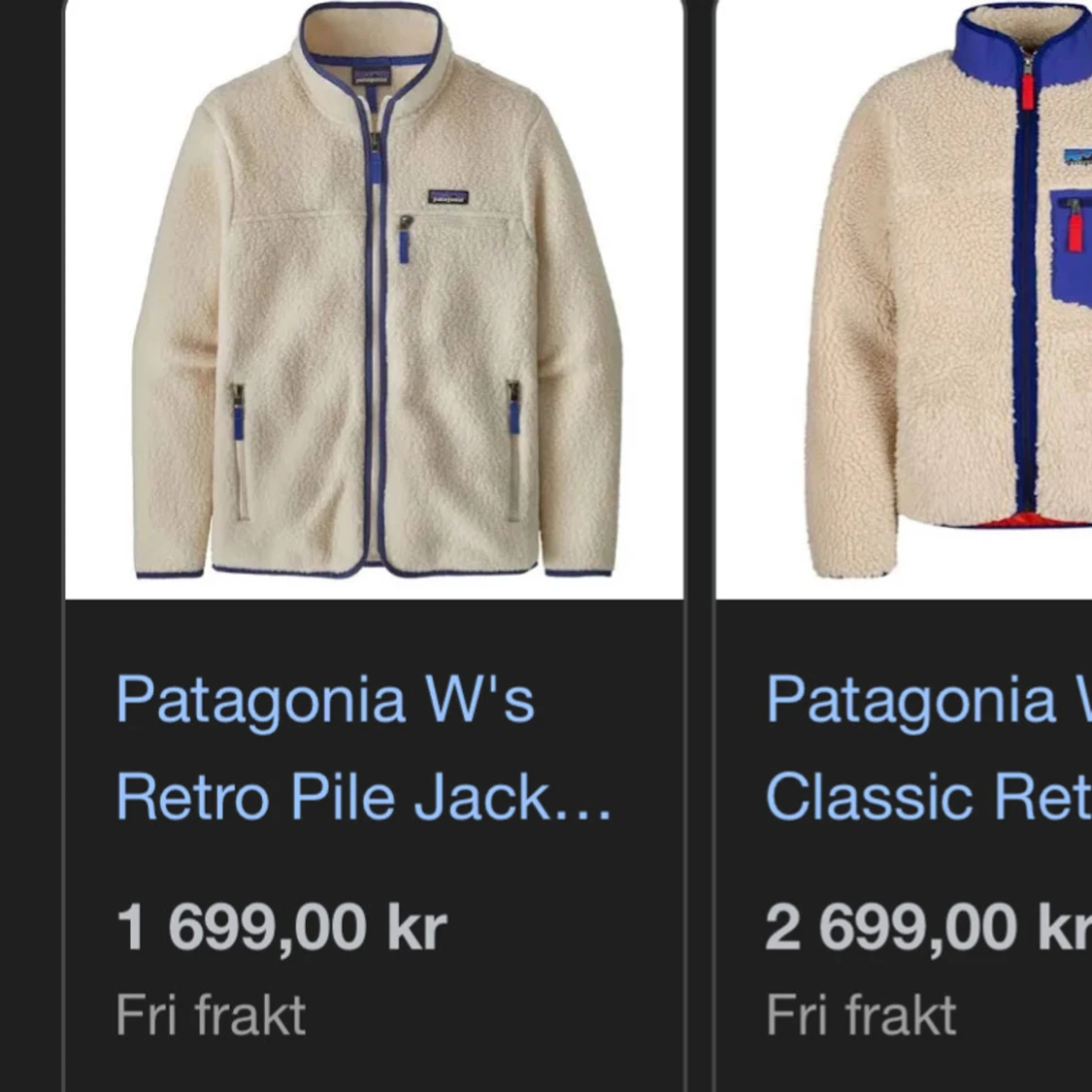Screen dimensions: 1092x1092
Task: Click Fri frakt under the 1 699,00 kr price
Action: click(211, 1015)
